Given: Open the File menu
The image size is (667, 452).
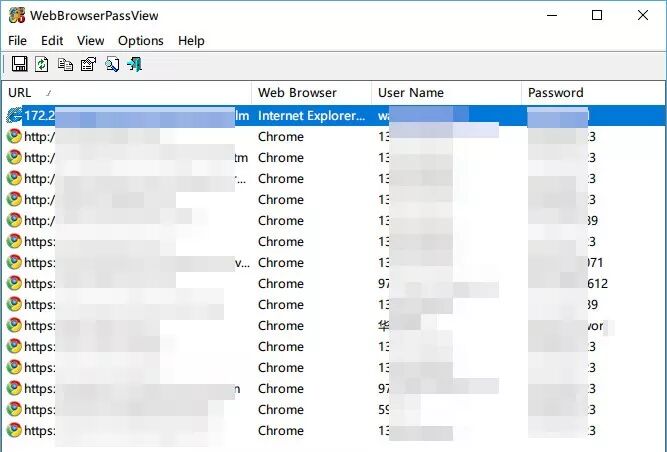Looking at the screenshot, I should [17, 41].
